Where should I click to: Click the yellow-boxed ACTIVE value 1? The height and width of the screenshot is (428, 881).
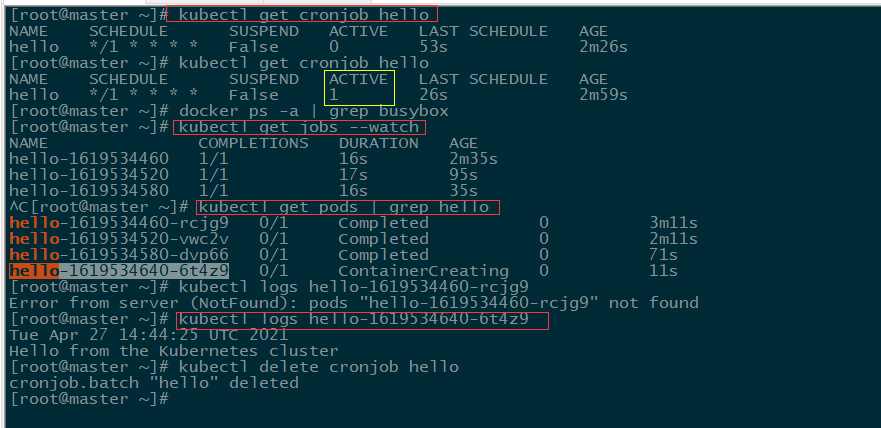click(334, 94)
